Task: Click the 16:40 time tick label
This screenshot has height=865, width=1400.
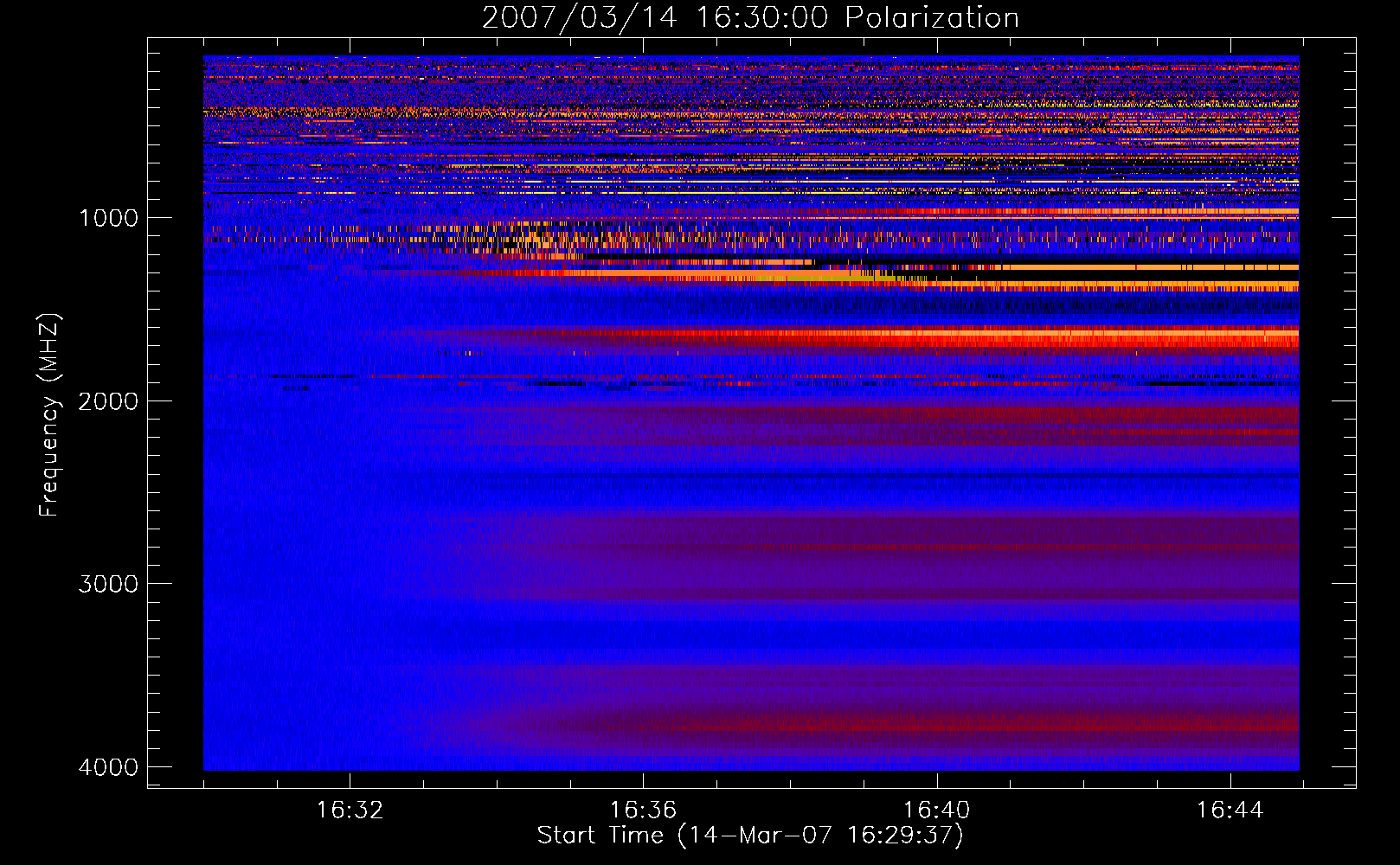Action: click(936, 811)
